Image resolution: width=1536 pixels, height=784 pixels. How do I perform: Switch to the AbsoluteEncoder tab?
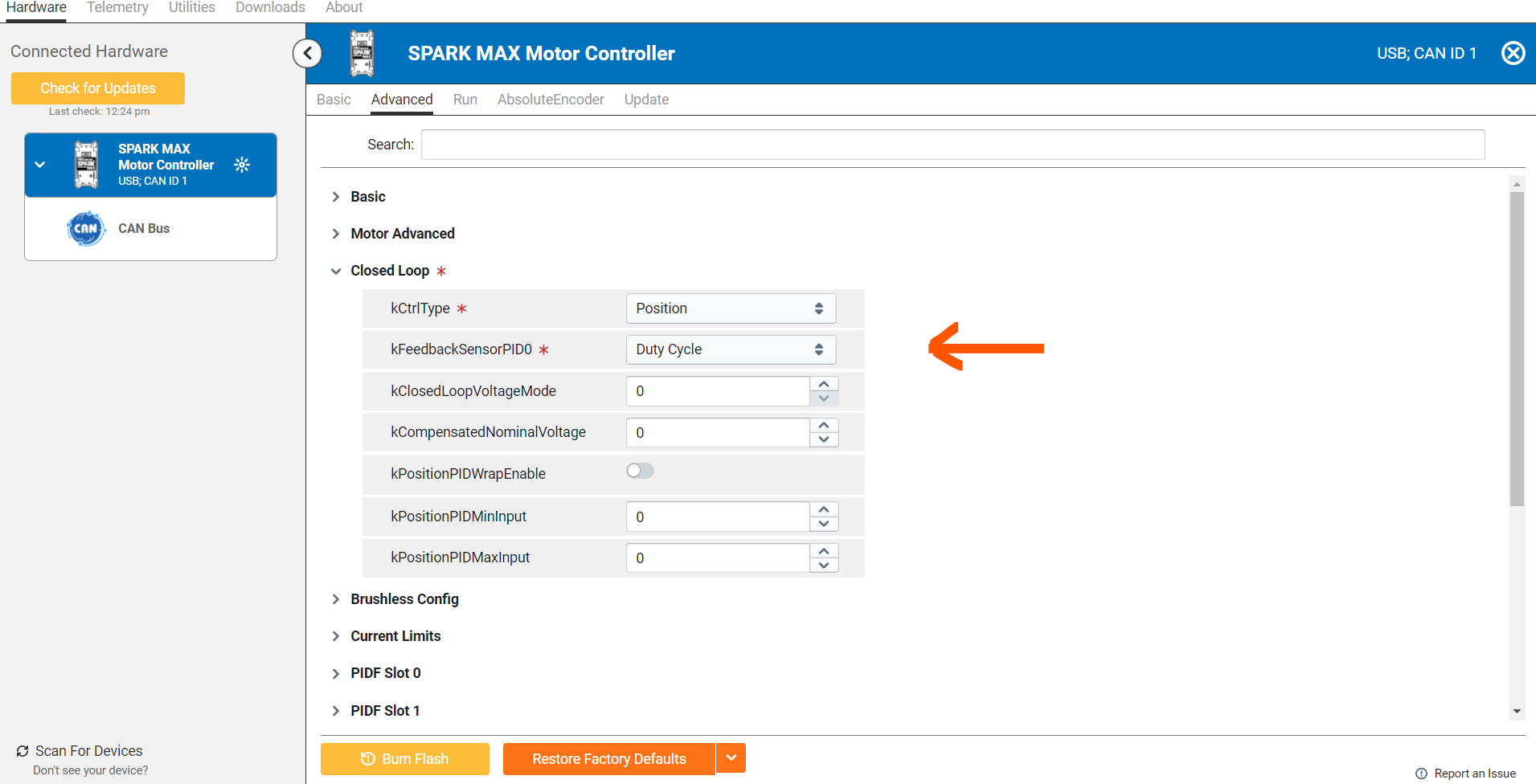point(551,100)
